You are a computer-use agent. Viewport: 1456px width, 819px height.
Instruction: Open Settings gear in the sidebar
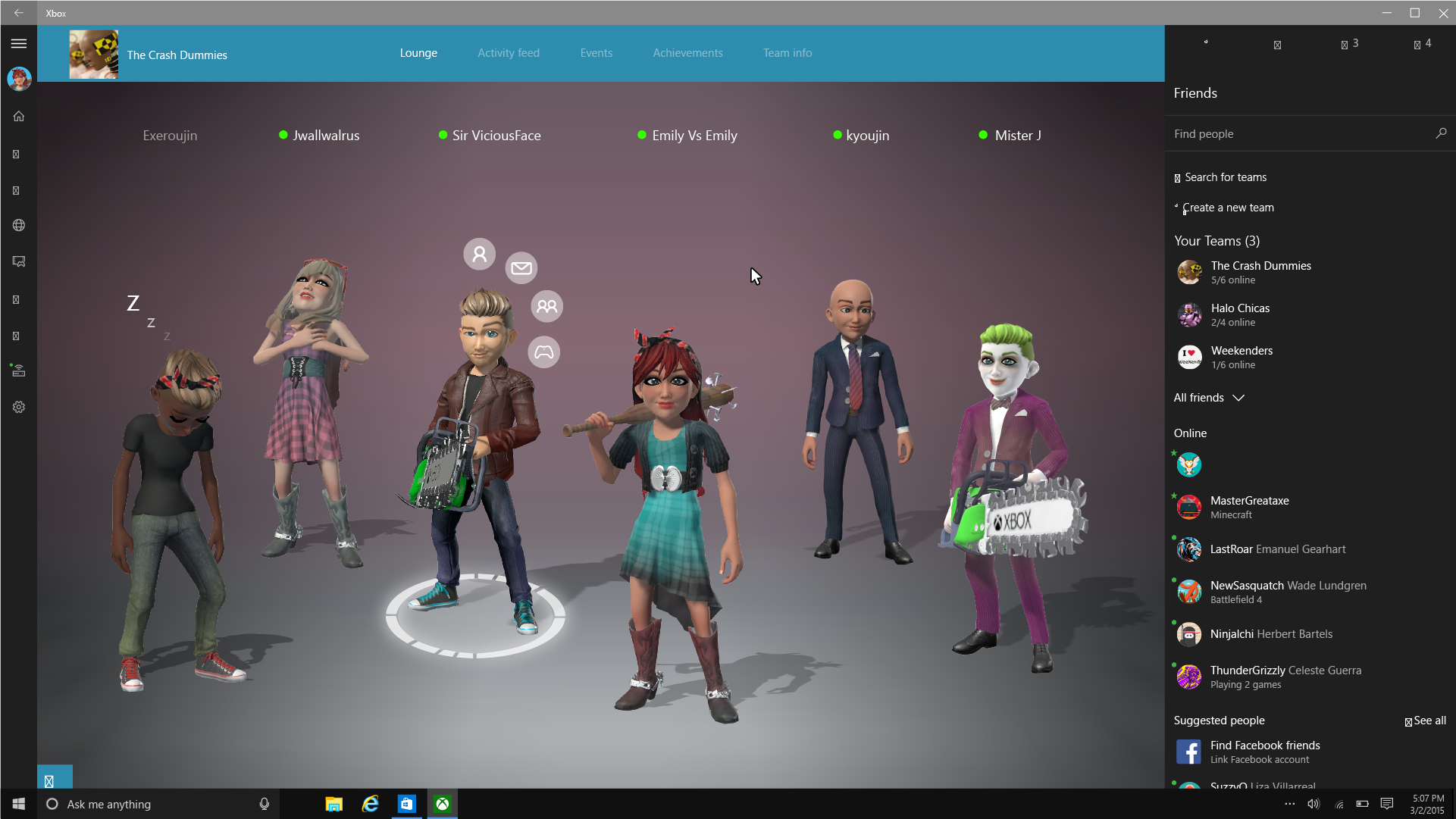[19, 407]
